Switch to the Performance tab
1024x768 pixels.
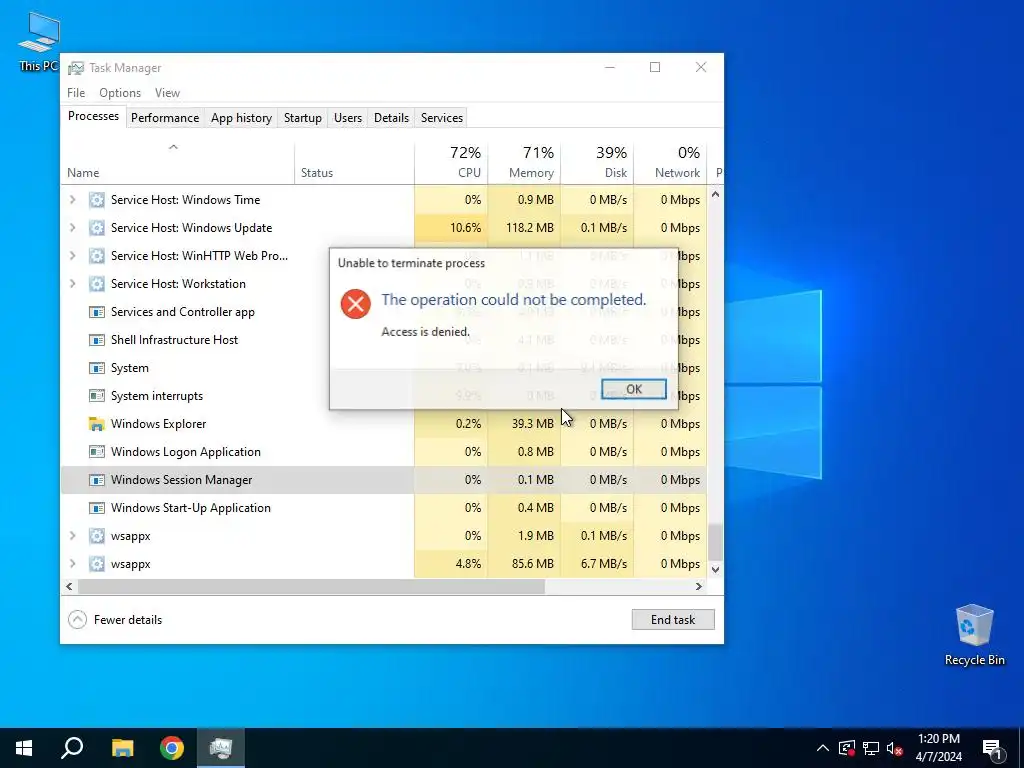point(165,118)
